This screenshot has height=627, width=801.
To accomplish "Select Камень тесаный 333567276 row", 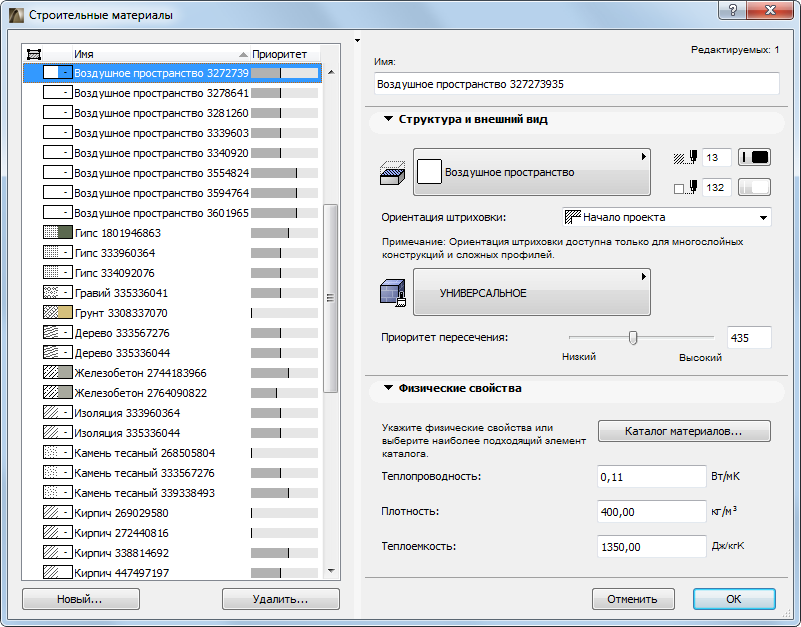I will tap(172, 473).
